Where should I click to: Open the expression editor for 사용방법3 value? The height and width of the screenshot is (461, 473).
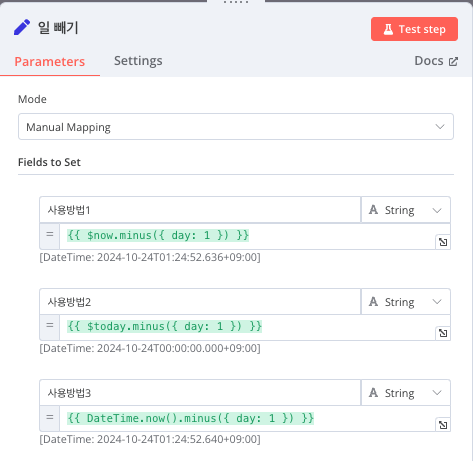[x=443, y=425]
